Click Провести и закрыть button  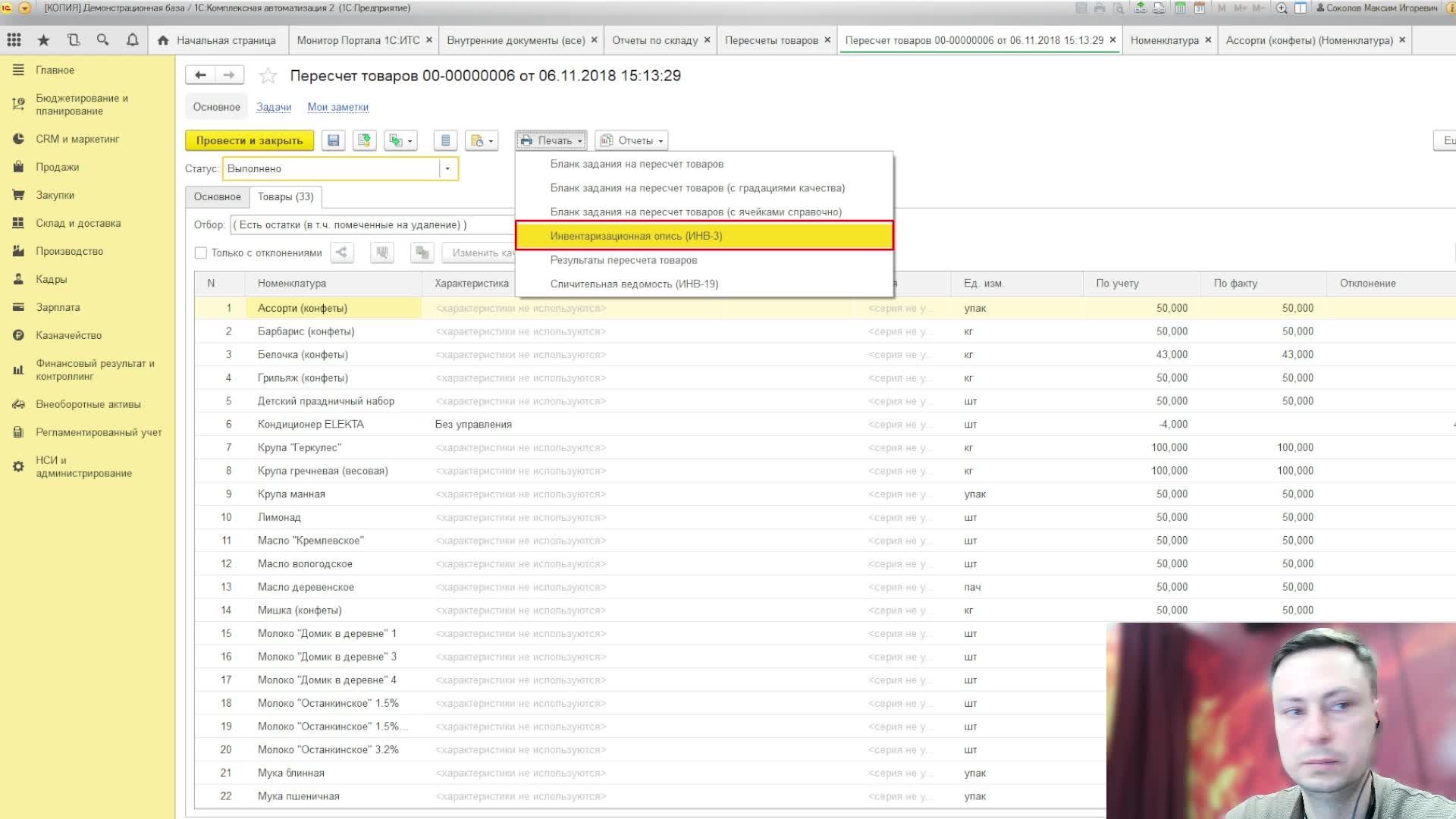pyautogui.click(x=249, y=140)
